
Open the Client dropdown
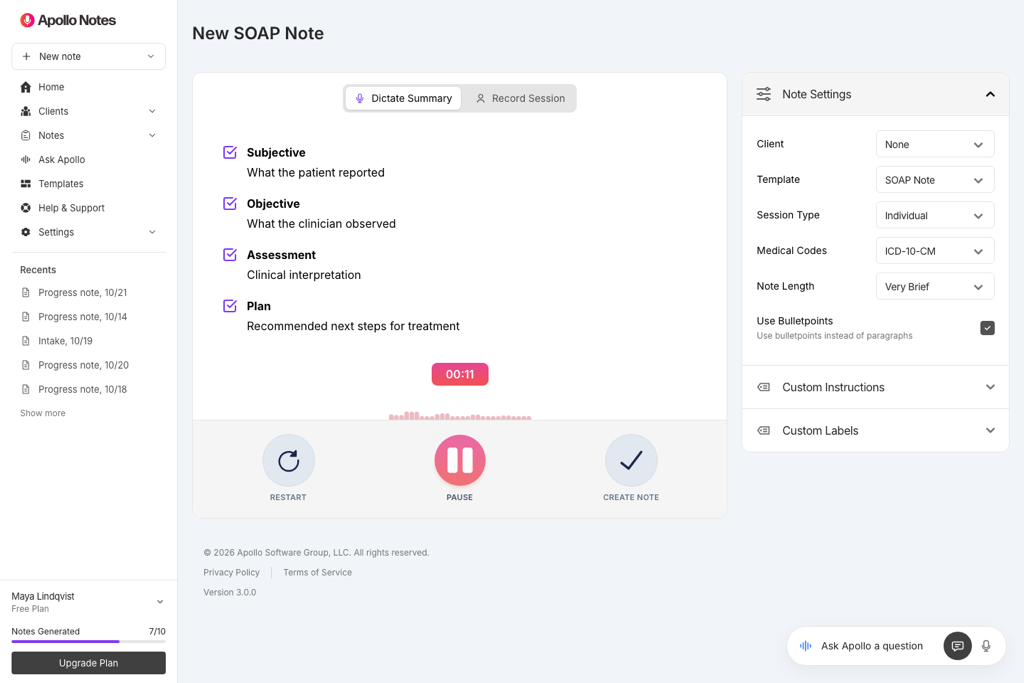click(x=935, y=144)
